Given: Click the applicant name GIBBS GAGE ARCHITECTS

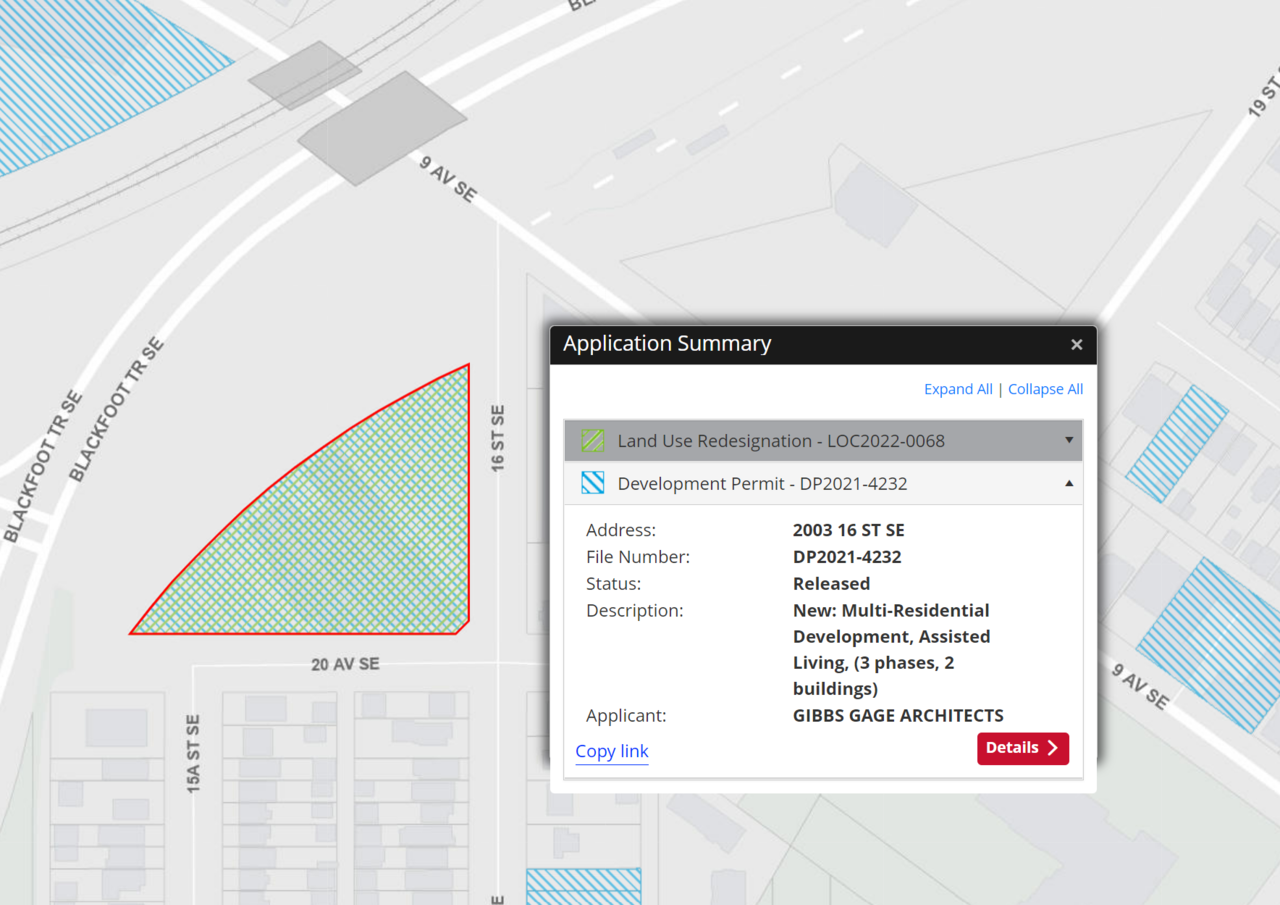Looking at the screenshot, I should (x=897, y=716).
